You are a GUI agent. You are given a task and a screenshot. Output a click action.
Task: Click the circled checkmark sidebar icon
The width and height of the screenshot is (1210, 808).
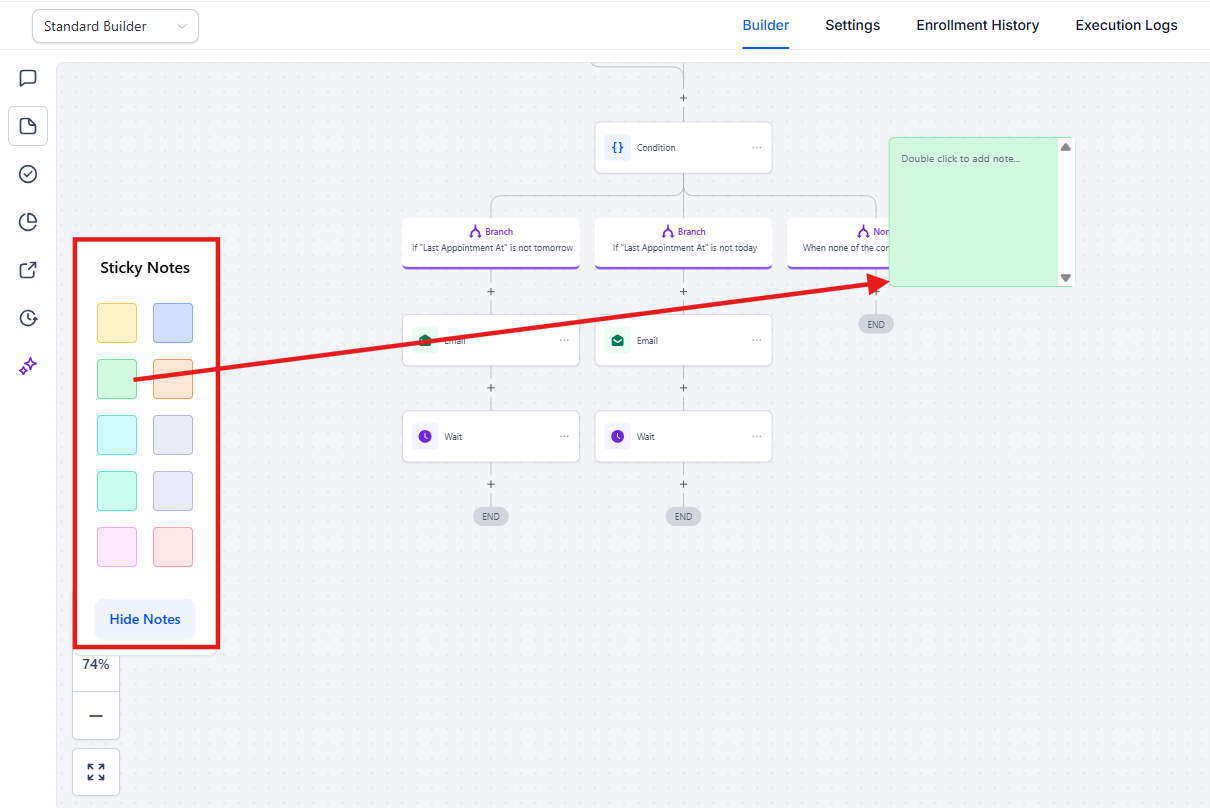(x=28, y=174)
